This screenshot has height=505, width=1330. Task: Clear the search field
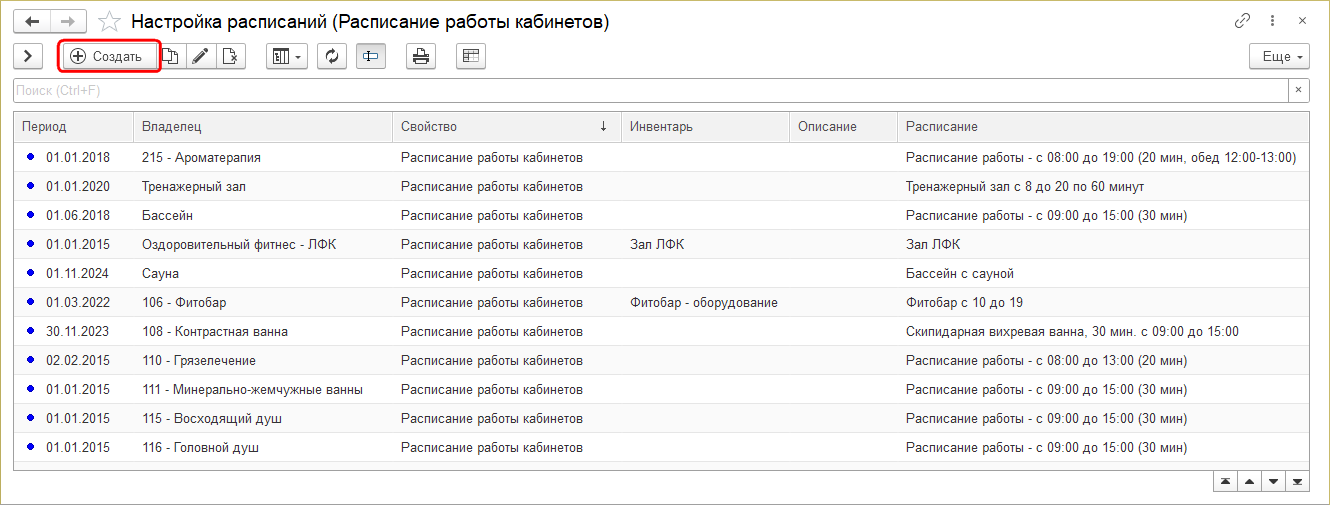coord(1298,91)
